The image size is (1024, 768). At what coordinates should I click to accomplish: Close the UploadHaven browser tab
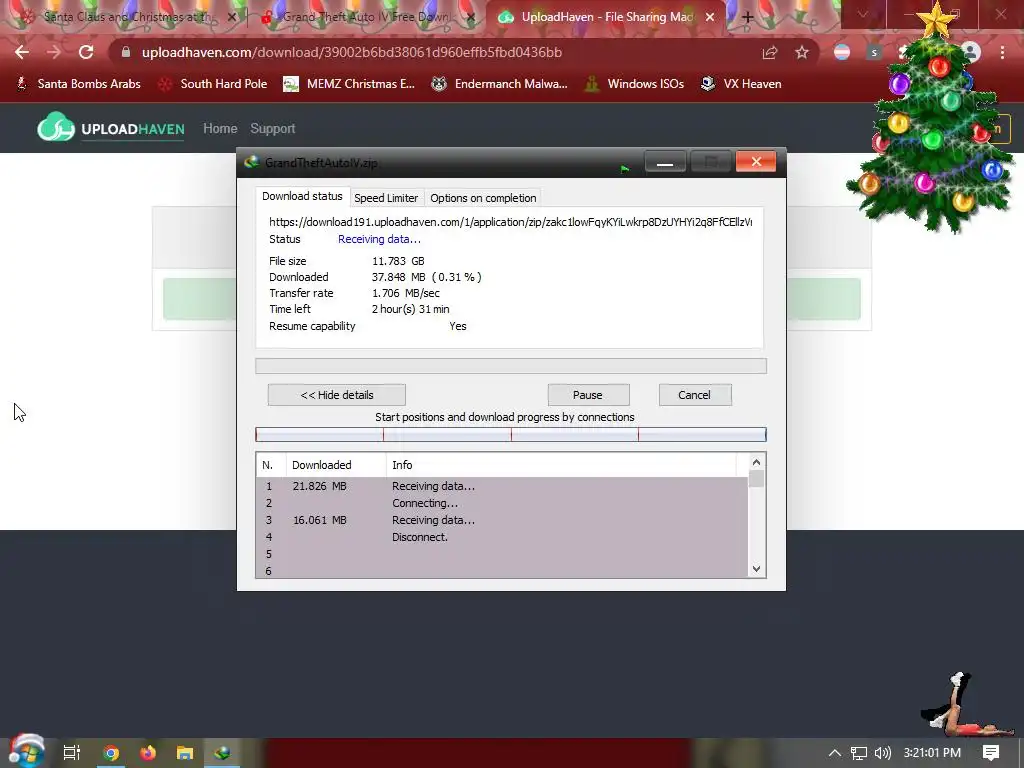(710, 18)
